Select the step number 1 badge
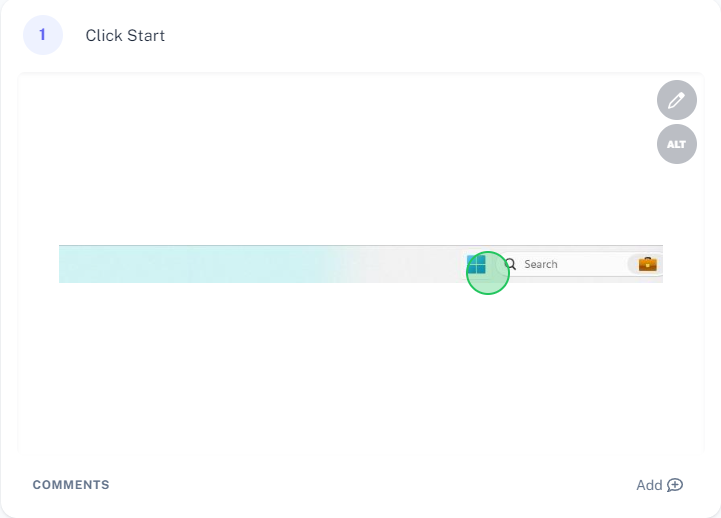Screen dimensions: 721x518 pyautogui.click(x=43, y=35)
